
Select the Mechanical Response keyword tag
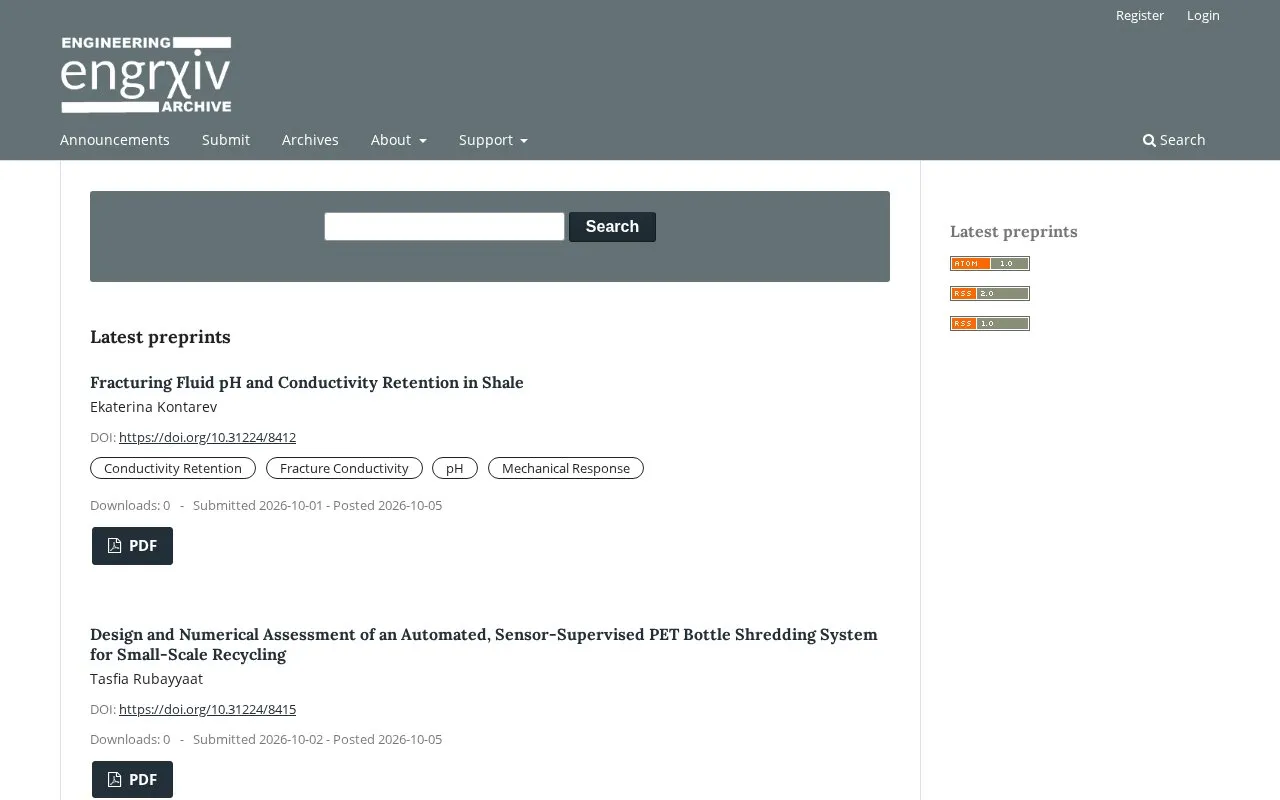click(x=566, y=468)
